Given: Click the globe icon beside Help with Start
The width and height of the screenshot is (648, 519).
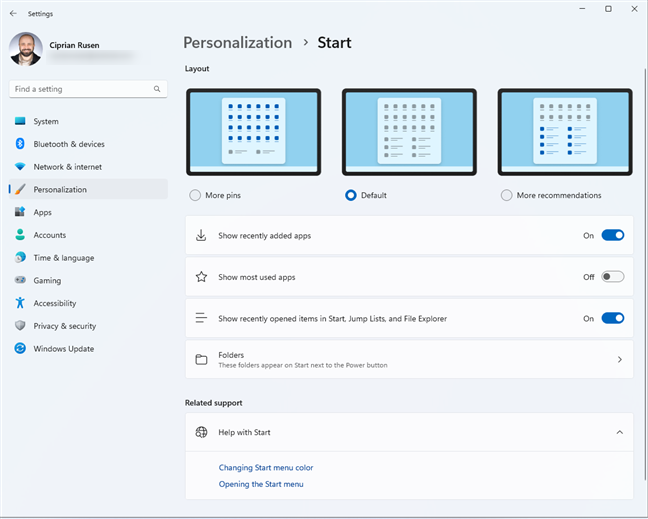Looking at the screenshot, I should tap(201, 432).
